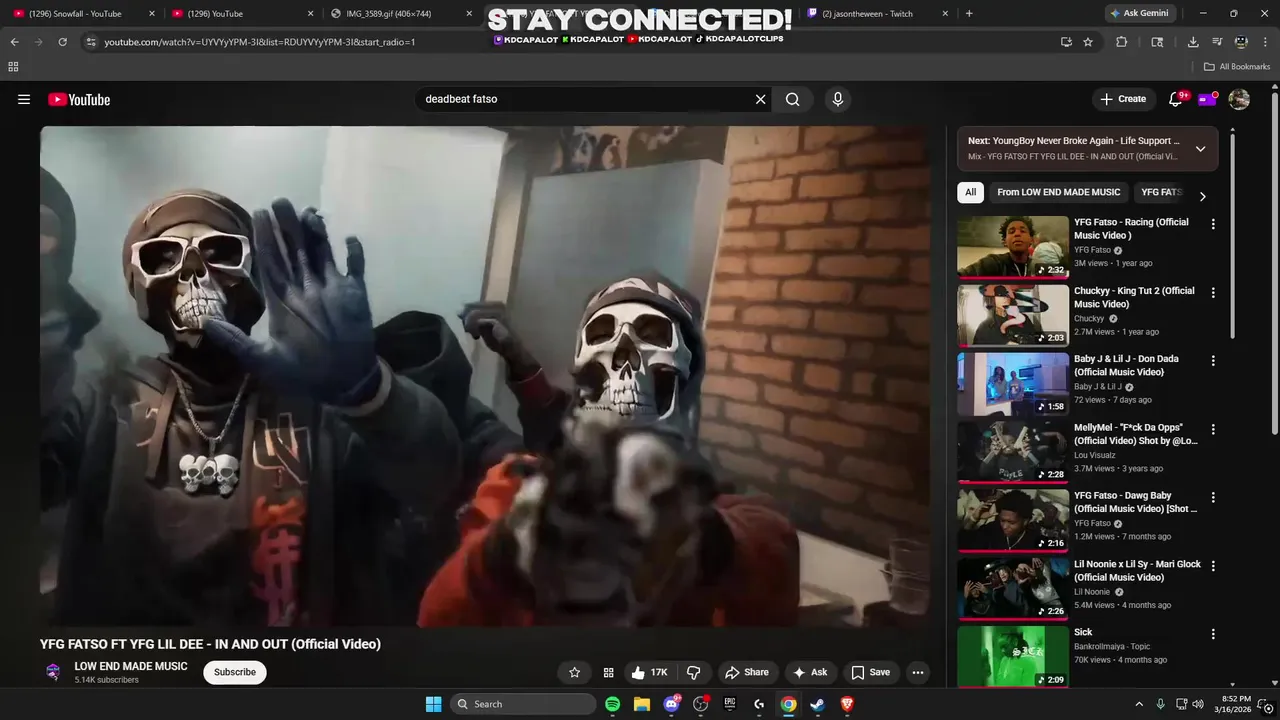Dislike the video with thumbs down
This screenshot has width=1280, height=720.
point(693,672)
